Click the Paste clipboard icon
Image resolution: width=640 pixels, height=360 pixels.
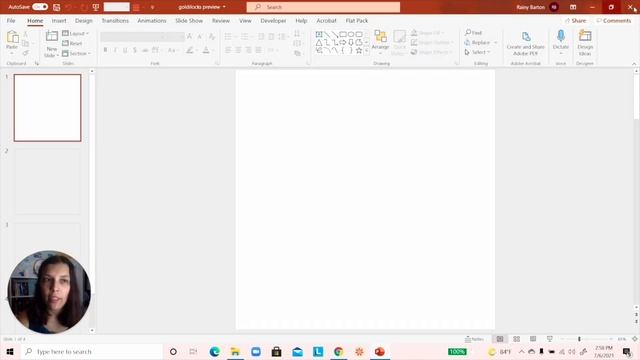pos(12,38)
